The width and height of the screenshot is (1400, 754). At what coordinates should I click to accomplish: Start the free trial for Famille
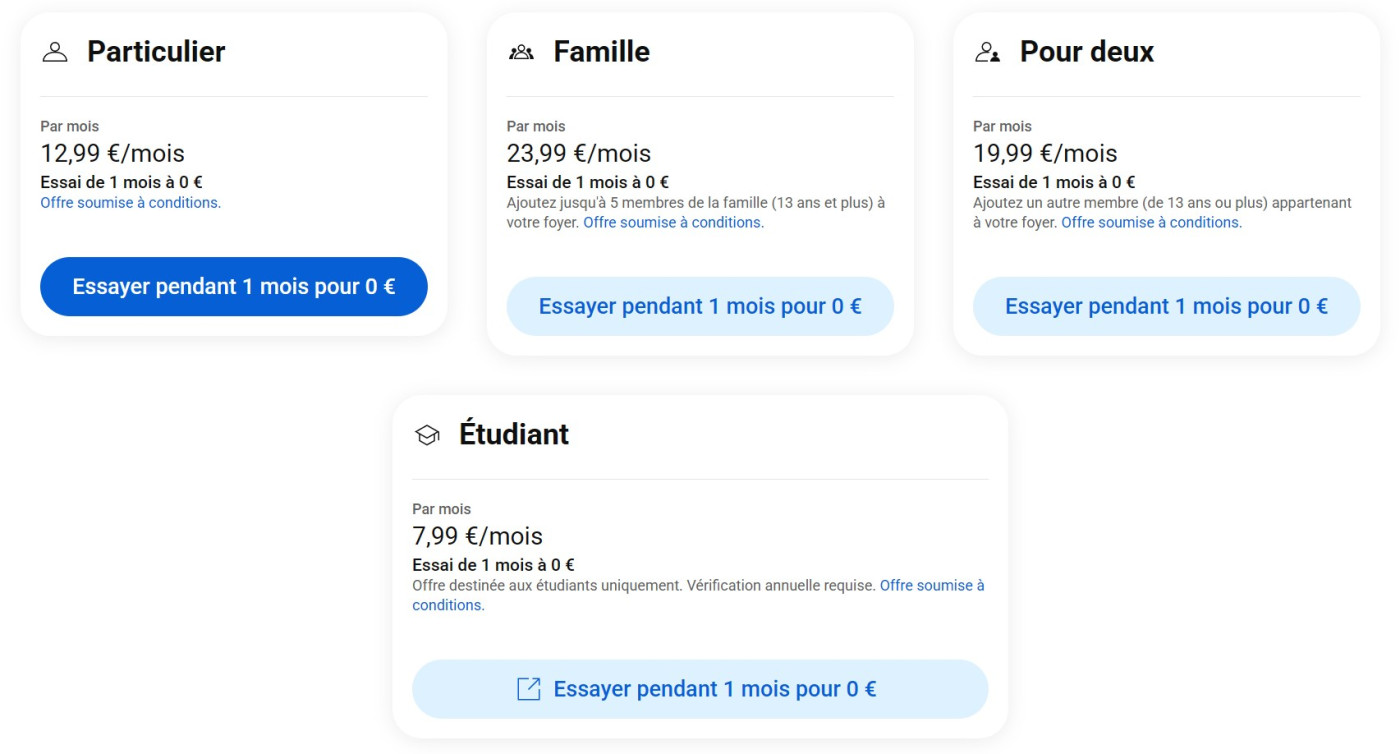700,306
